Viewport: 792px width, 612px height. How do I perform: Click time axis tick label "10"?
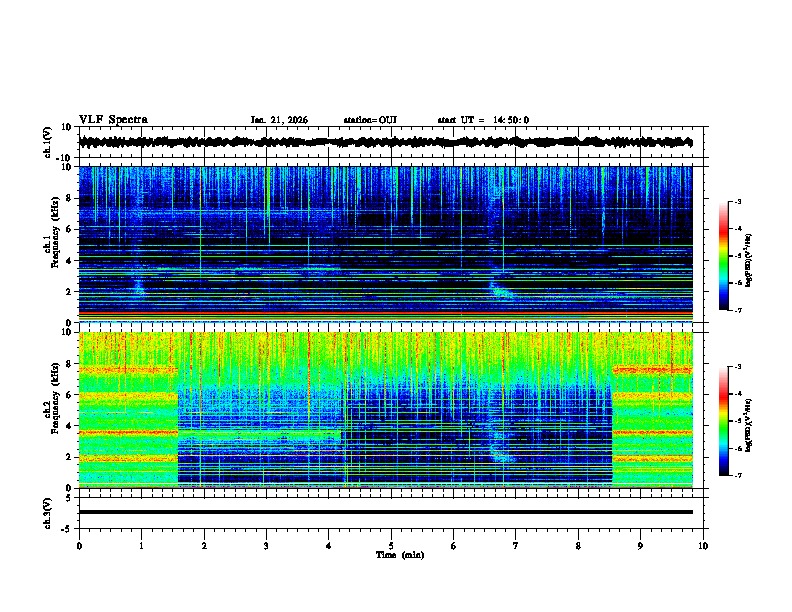click(x=703, y=546)
